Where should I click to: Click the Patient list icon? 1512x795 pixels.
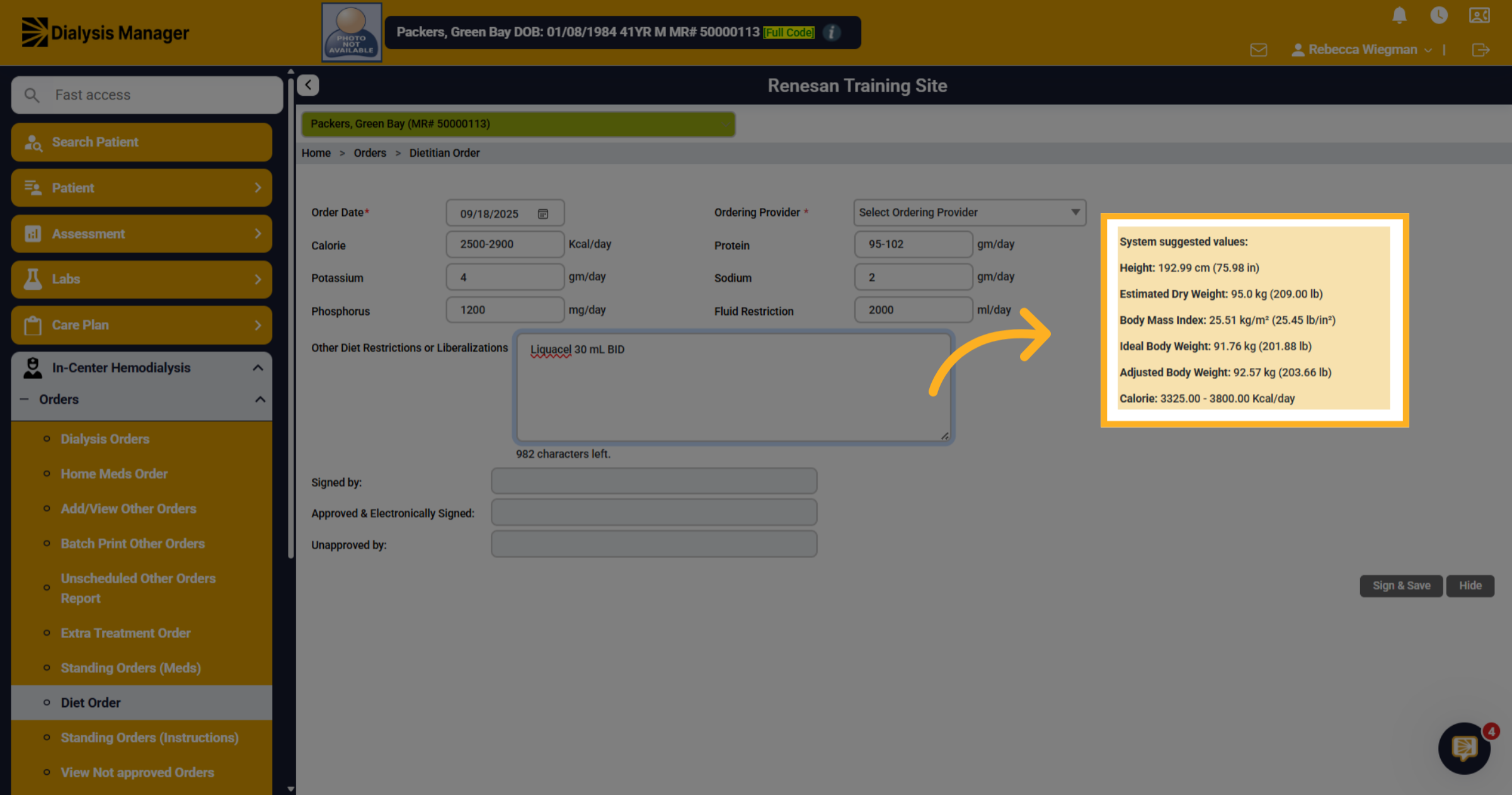tap(33, 188)
